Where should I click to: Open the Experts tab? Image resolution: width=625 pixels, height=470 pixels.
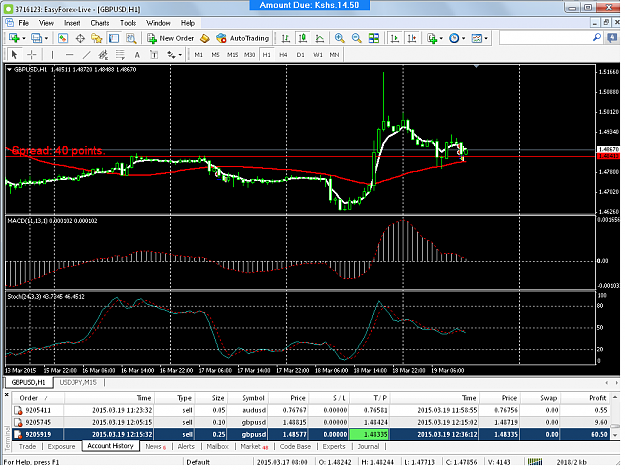334,446
